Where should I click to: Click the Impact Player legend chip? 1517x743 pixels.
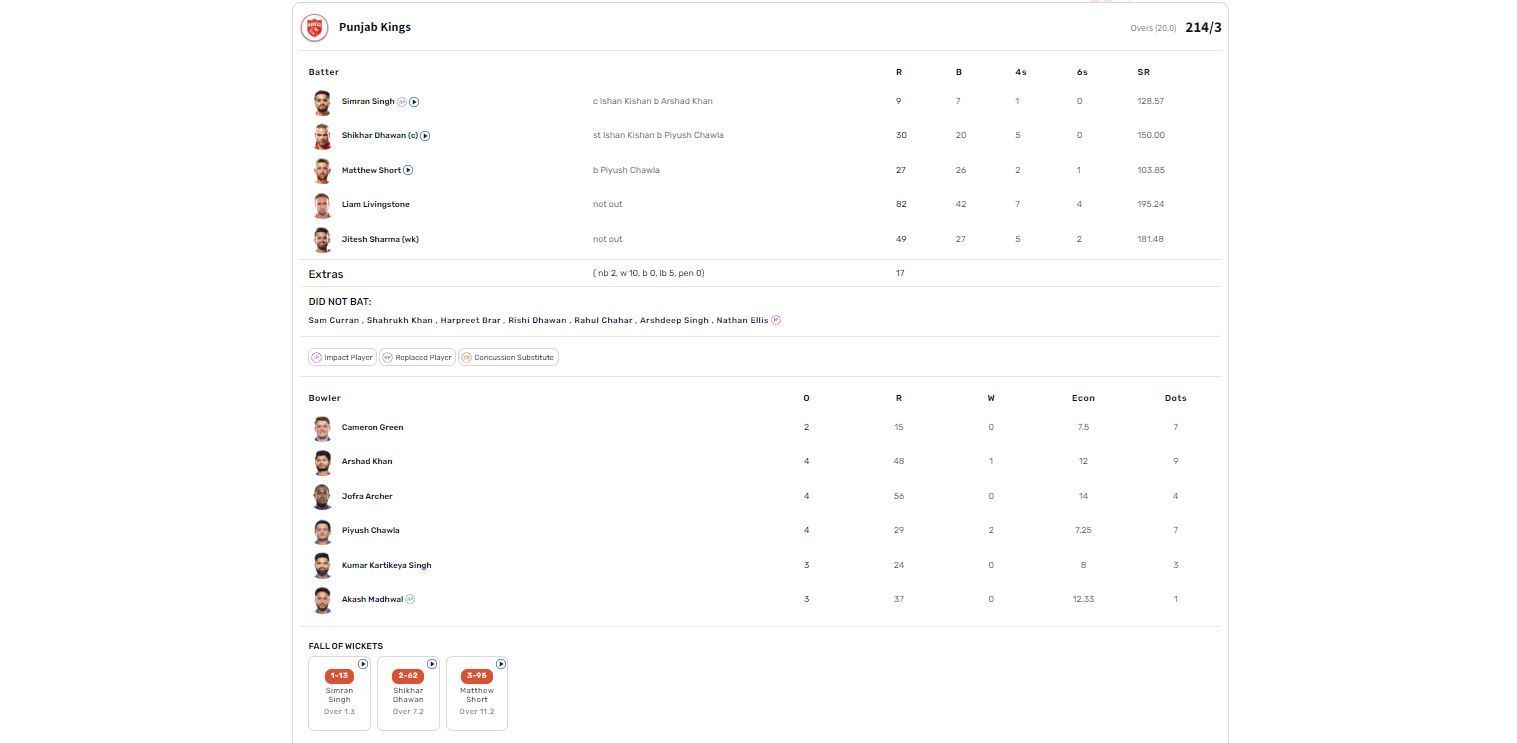[x=342, y=357]
